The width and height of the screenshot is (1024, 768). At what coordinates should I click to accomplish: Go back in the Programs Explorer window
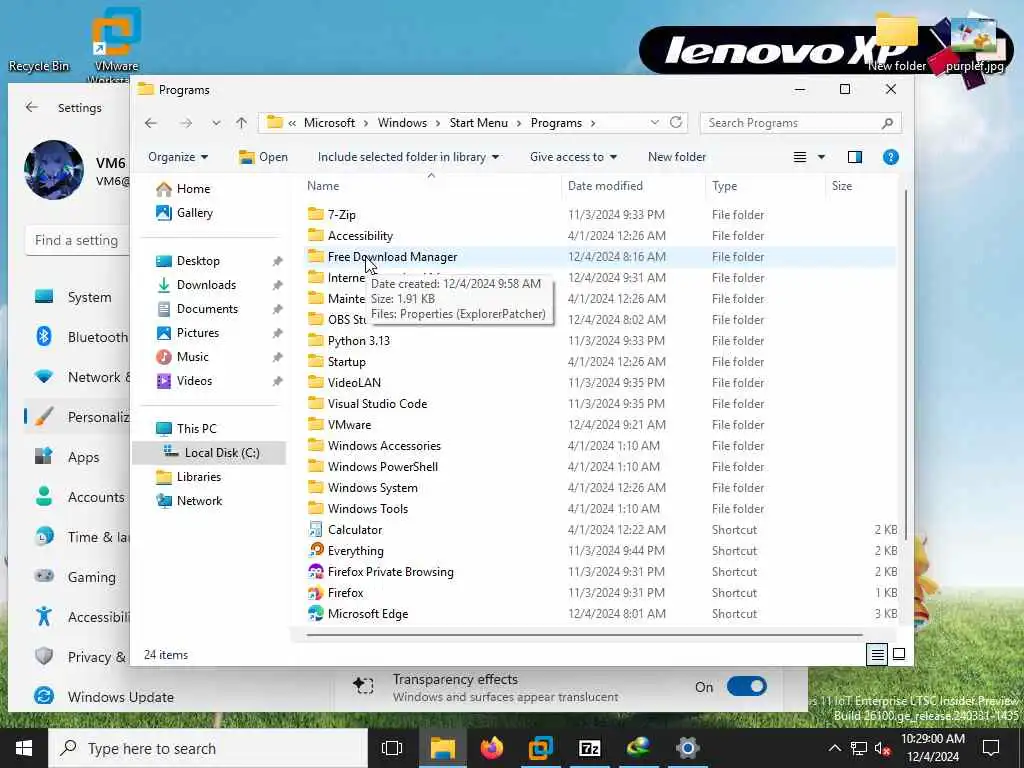pyautogui.click(x=151, y=123)
